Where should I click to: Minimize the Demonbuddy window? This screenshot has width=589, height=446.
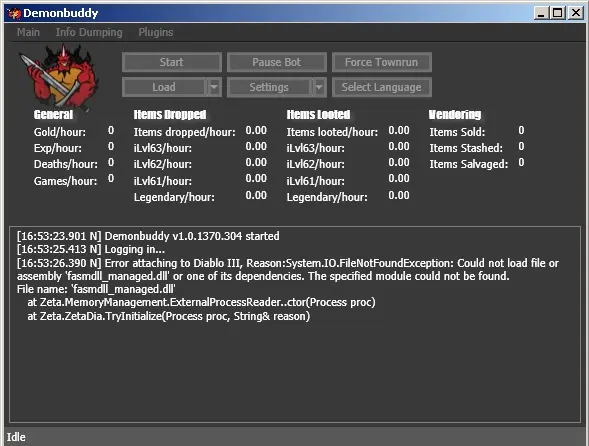coord(541,13)
